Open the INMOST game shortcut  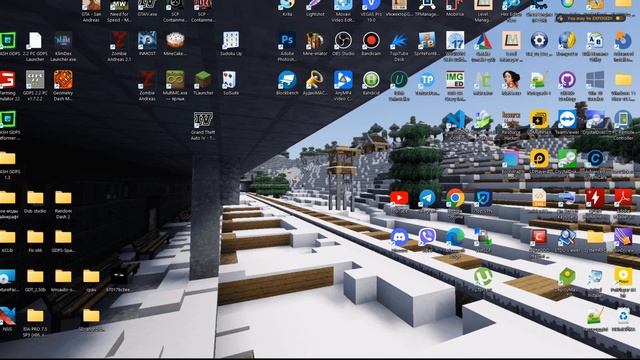(147, 41)
